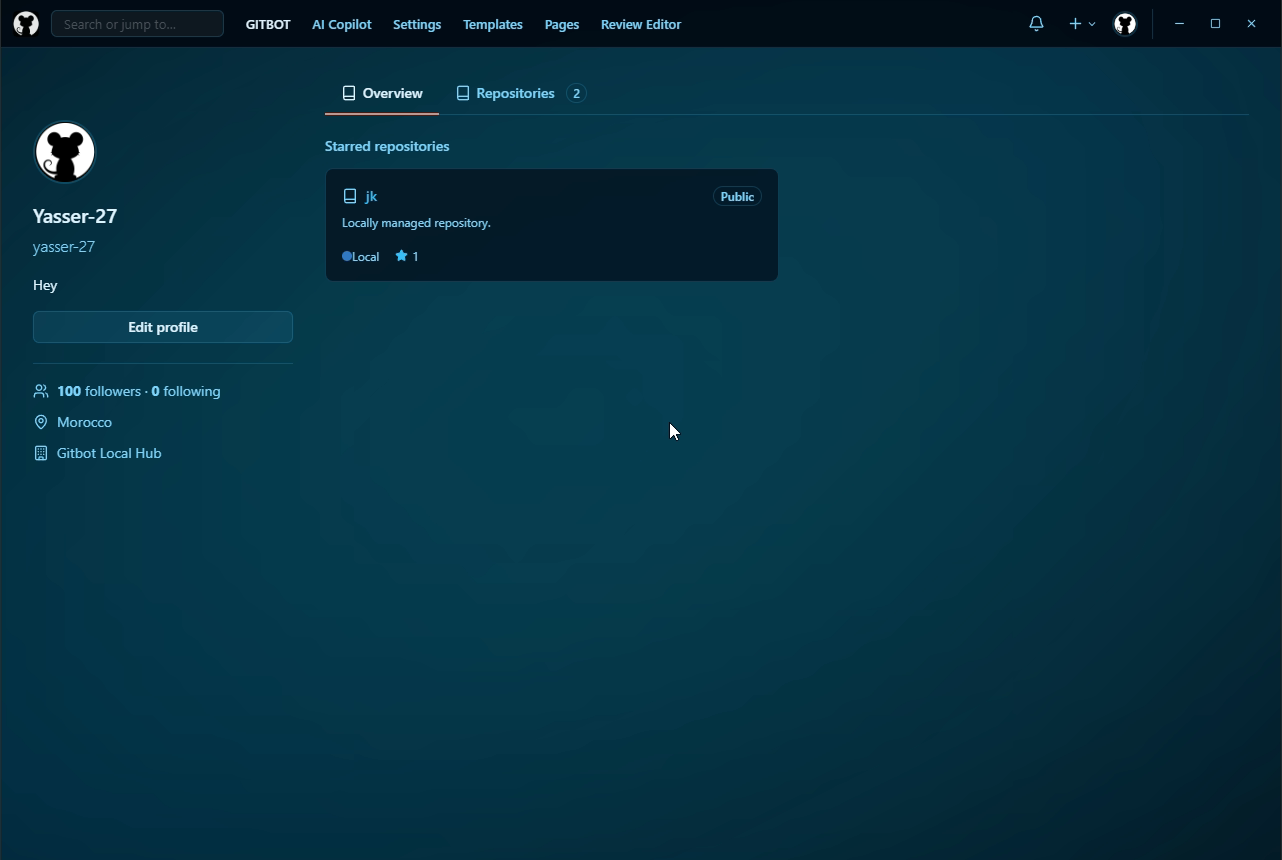Open the Templates page
Image resolution: width=1282 pixels, height=860 pixels.
click(x=492, y=24)
